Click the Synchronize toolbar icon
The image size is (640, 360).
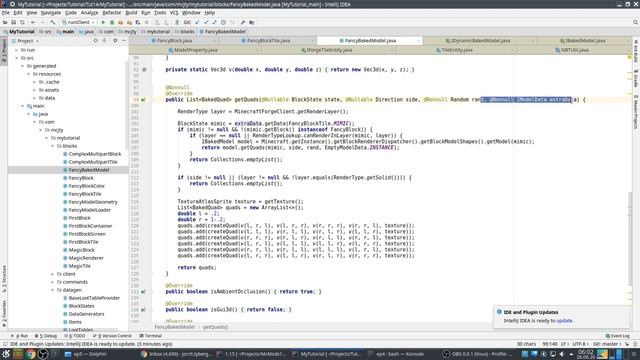(x=22, y=22)
